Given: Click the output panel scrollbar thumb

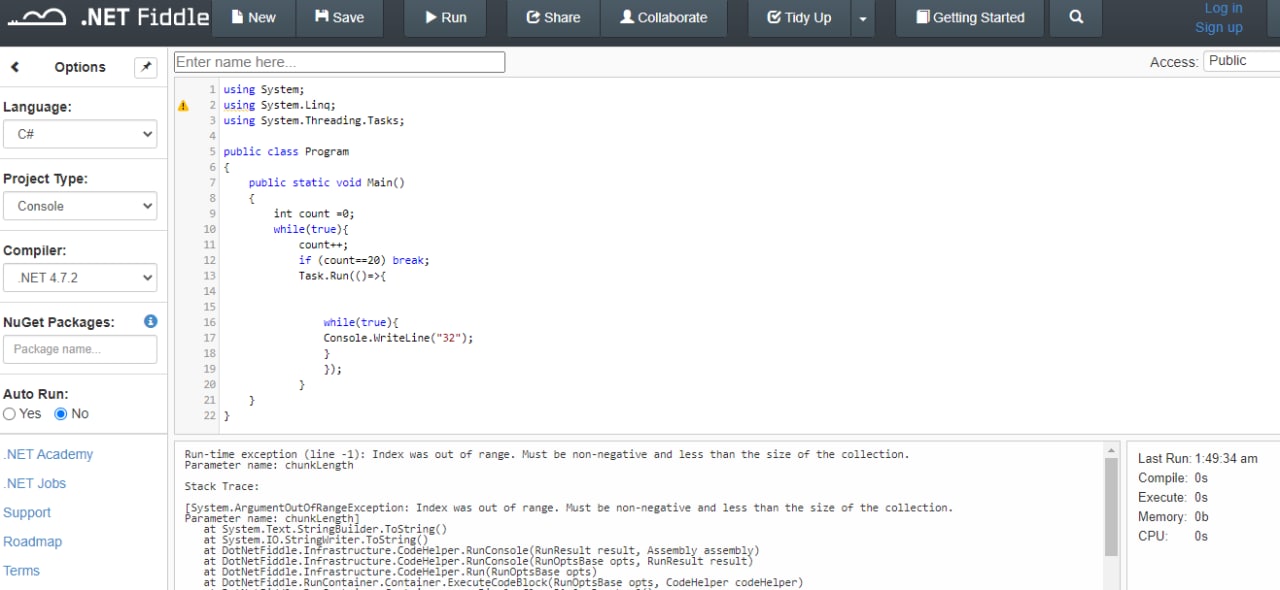Looking at the screenshot, I should point(1111,507).
